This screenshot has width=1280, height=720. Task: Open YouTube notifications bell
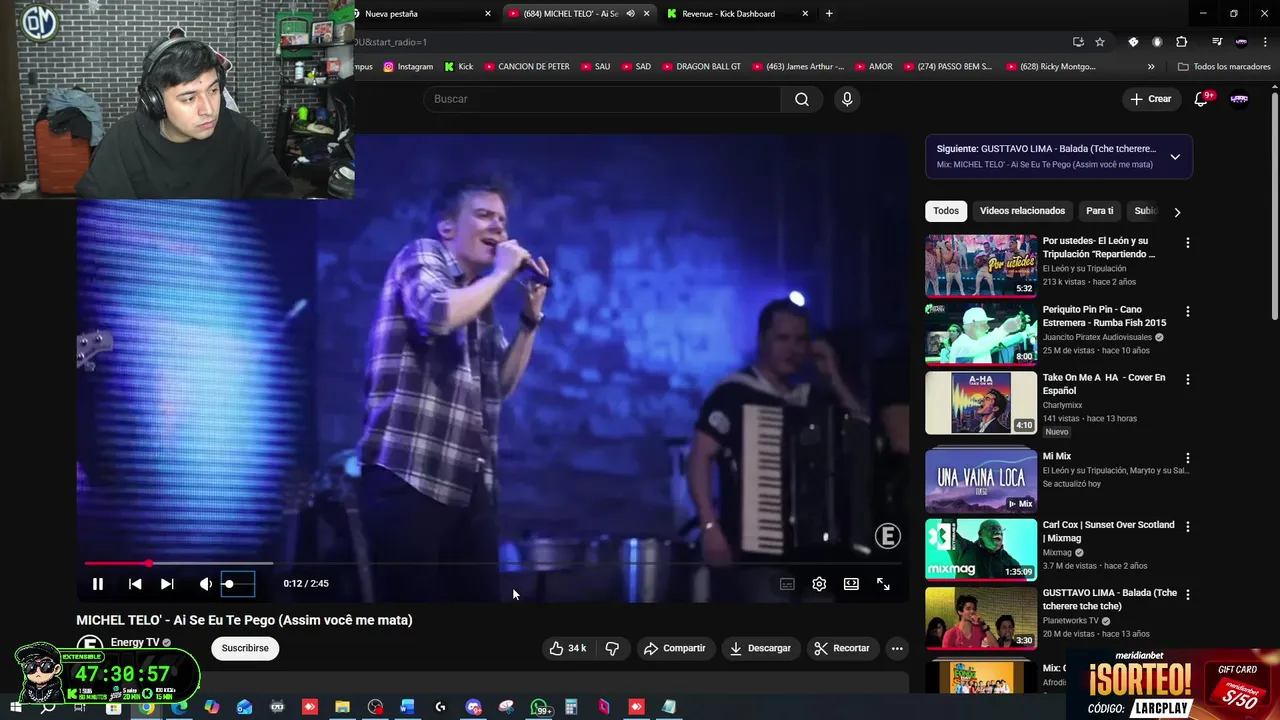(1202, 99)
